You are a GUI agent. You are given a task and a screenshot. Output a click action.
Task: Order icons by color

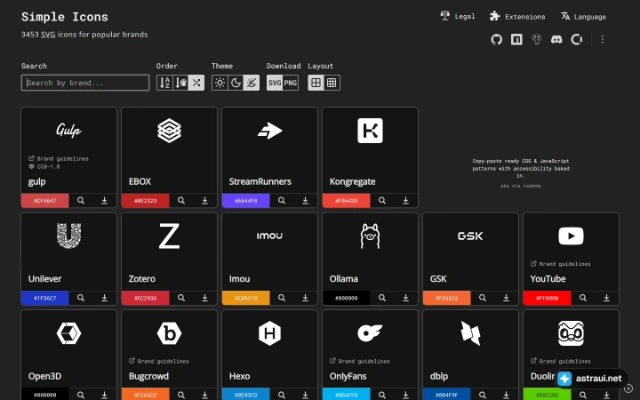180,83
